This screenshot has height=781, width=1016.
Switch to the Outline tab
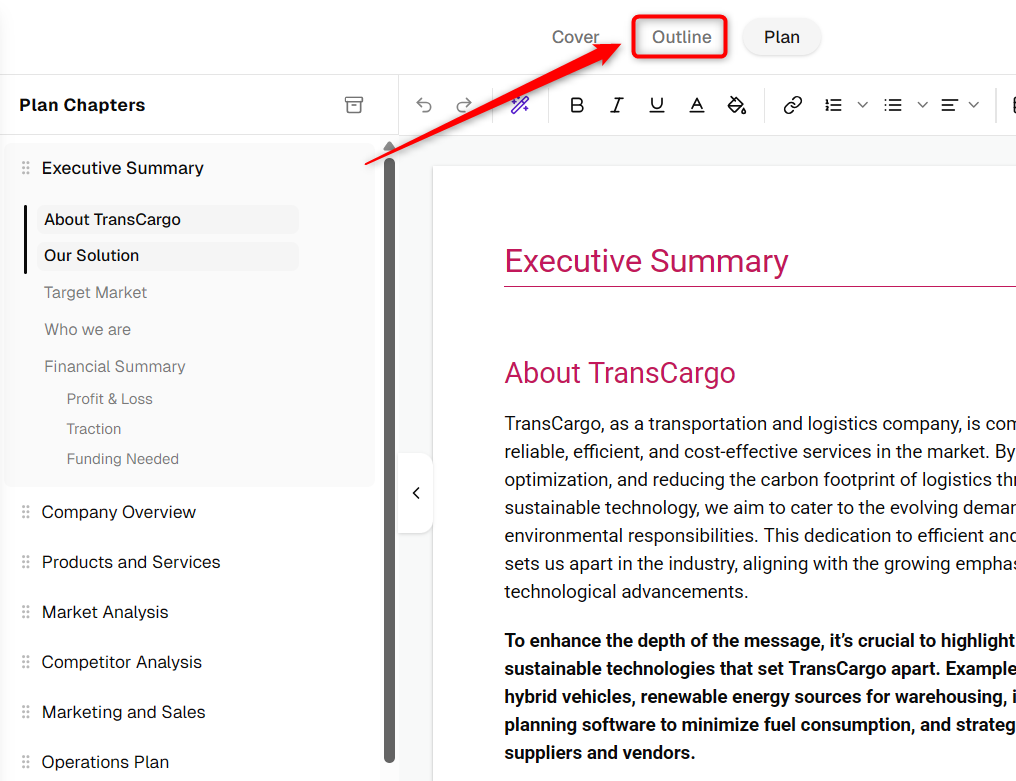point(681,37)
